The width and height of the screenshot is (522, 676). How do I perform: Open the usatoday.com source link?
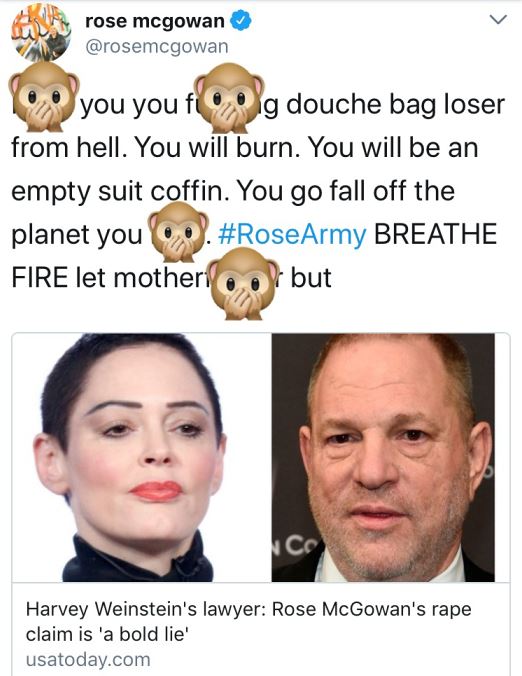[x=88, y=660]
